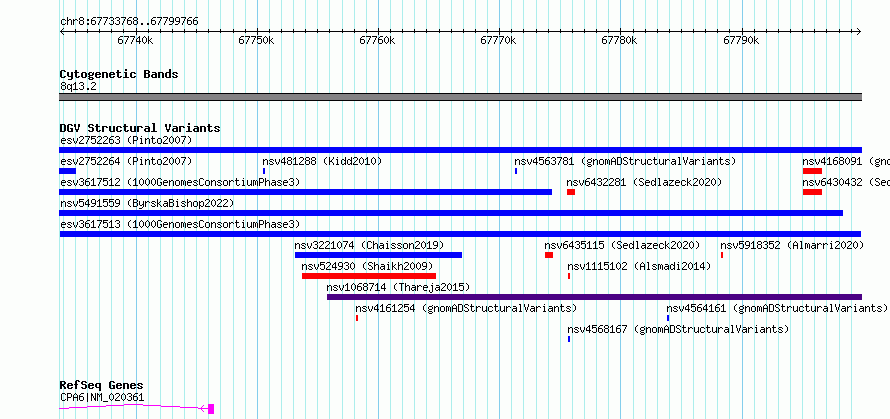890x419 pixels.
Task: Click the tiny blue nsv481288 marker
Action: tap(264, 171)
